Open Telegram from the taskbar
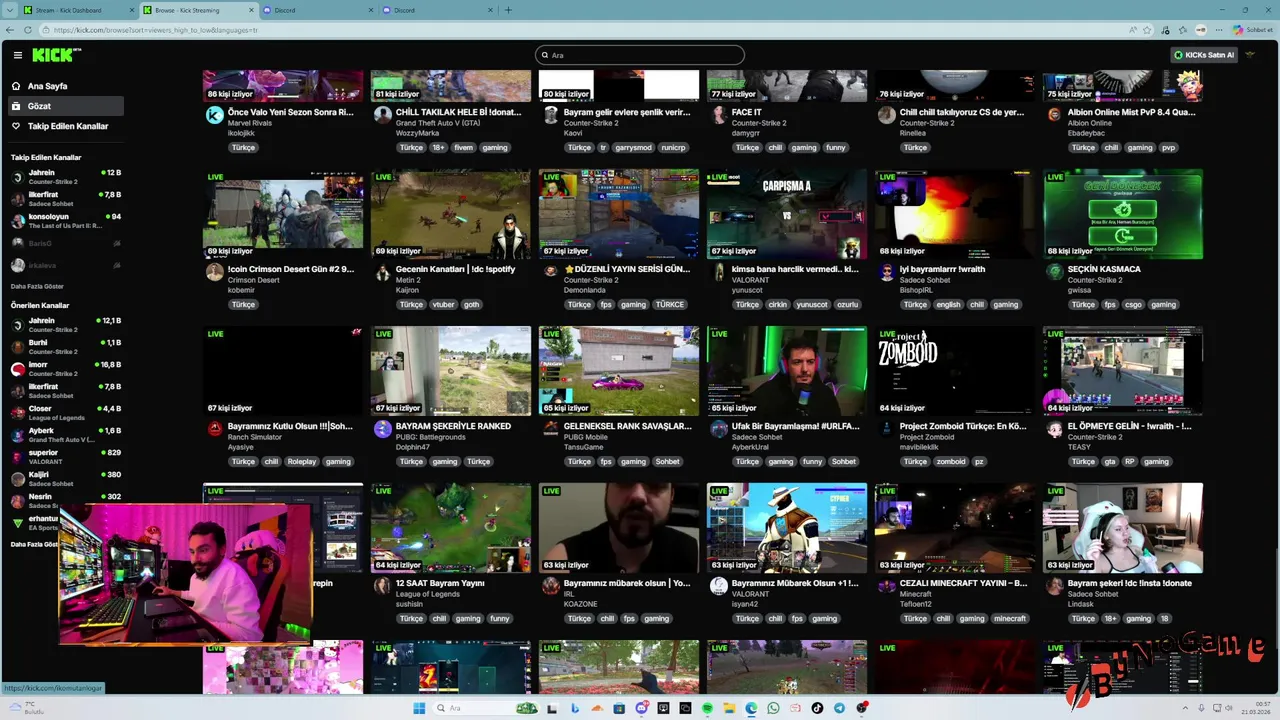Viewport: 1280px width, 720px height. [x=839, y=708]
